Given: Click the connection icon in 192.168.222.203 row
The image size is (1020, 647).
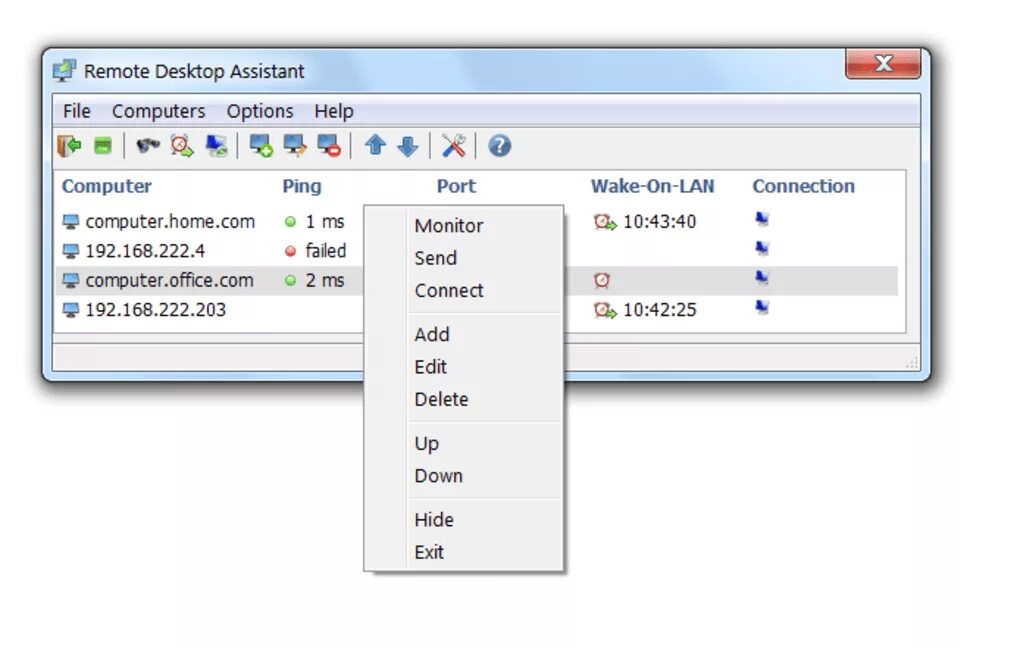Looking at the screenshot, I should pyautogui.click(x=762, y=307).
